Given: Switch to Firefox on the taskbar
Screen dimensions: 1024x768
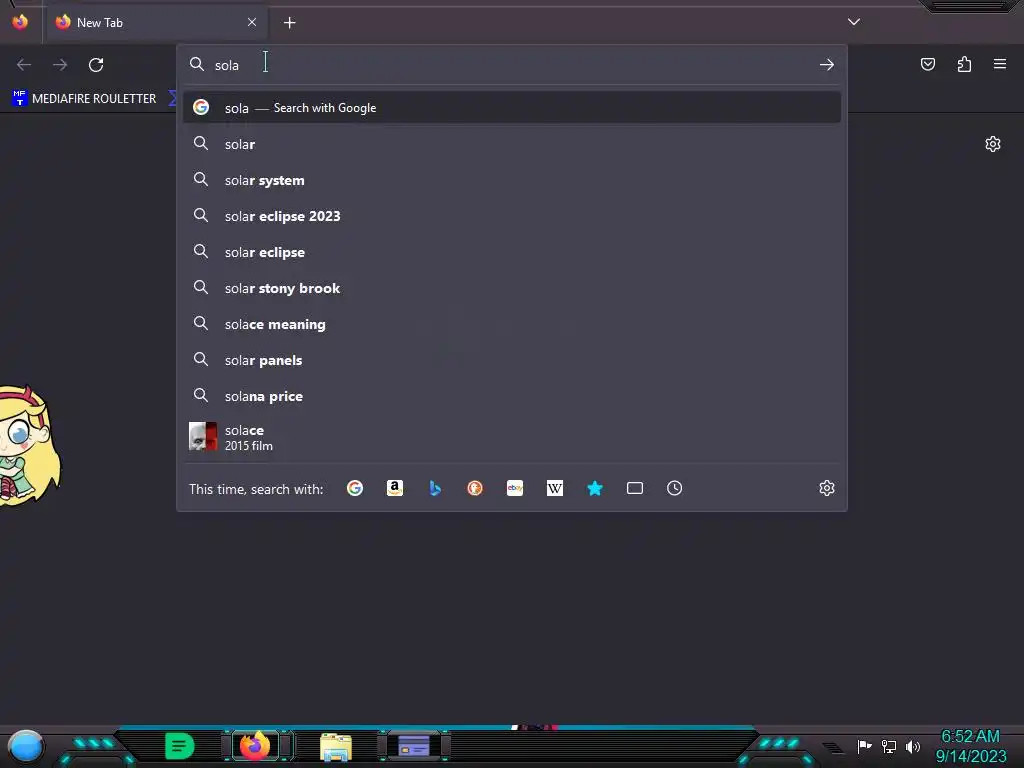Looking at the screenshot, I should coord(255,745).
